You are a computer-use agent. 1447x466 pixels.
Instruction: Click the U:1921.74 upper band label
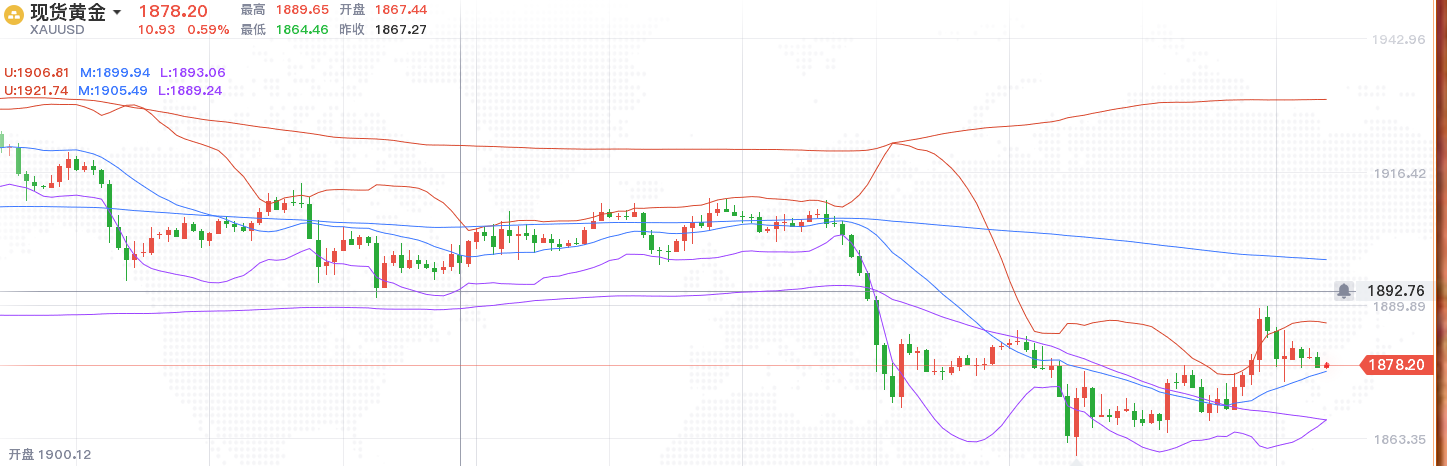point(37,90)
